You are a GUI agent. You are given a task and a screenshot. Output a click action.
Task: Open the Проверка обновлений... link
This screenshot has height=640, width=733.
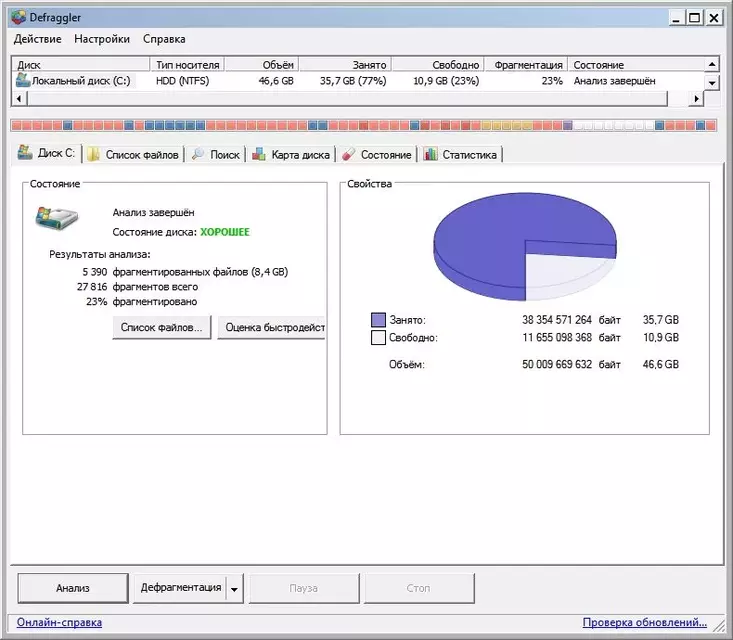(x=645, y=622)
